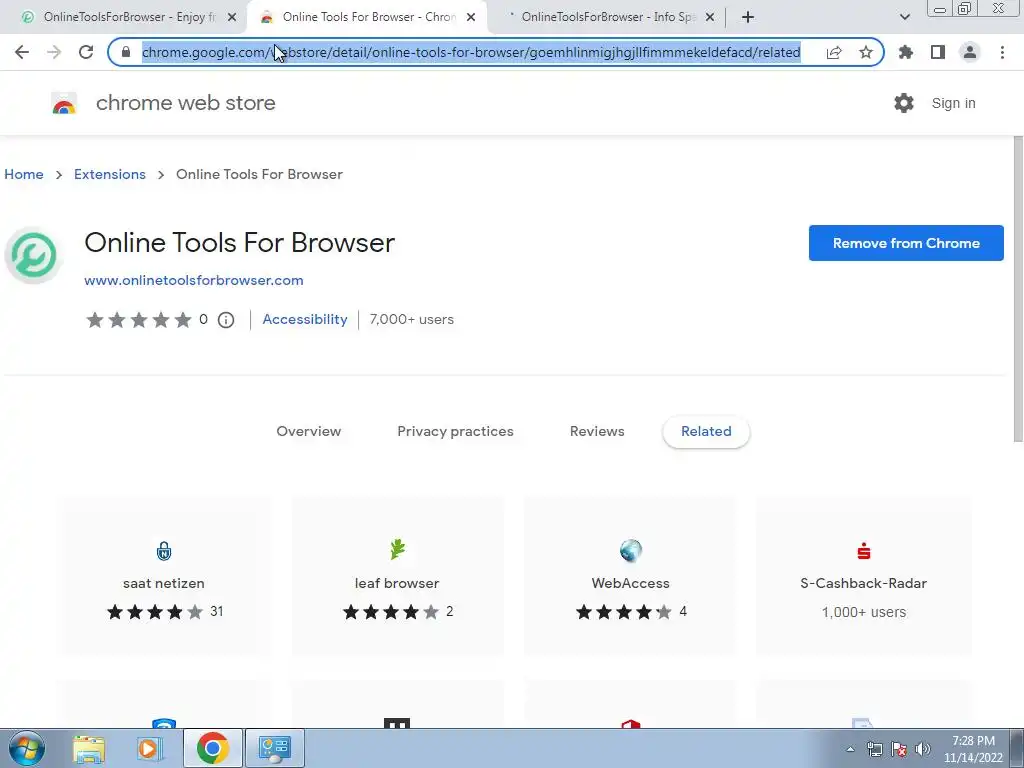Open the leaf browser extension card
The width and height of the screenshot is (1024, 768).
tap(397, 577)
